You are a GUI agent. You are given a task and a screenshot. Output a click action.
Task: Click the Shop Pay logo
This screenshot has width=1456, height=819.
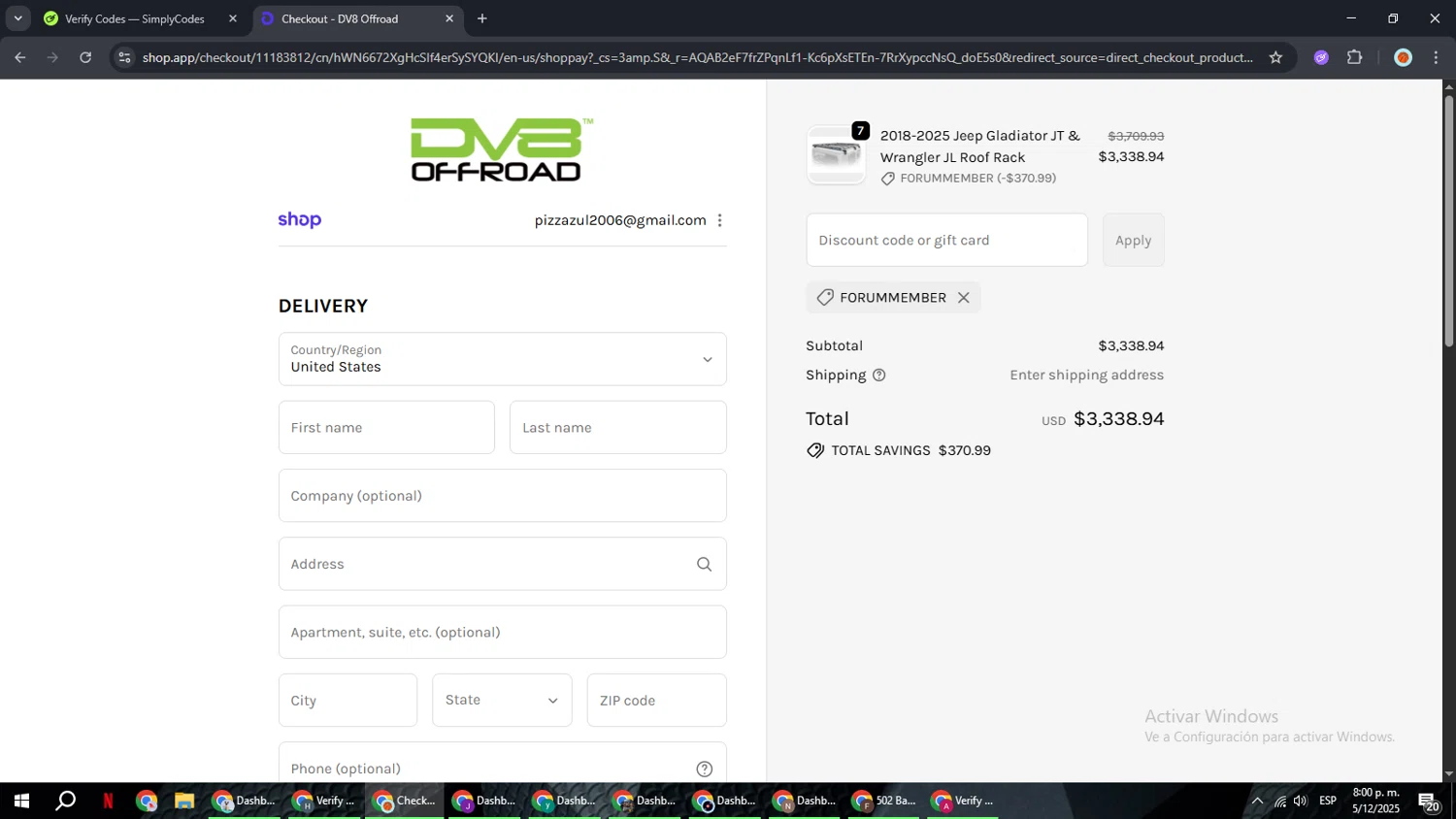[299, 220]
